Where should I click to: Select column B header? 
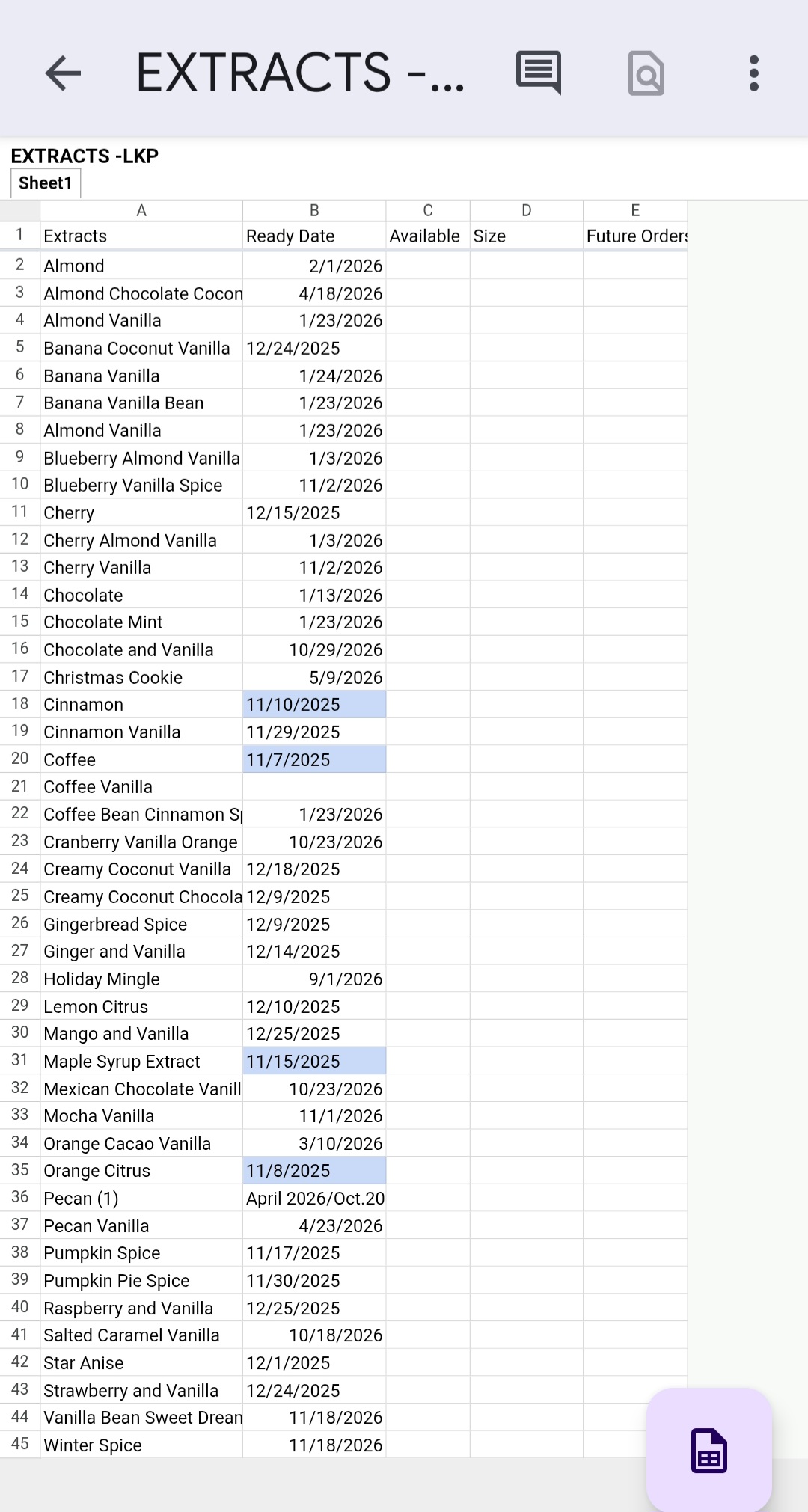click(x=314, y=211)
